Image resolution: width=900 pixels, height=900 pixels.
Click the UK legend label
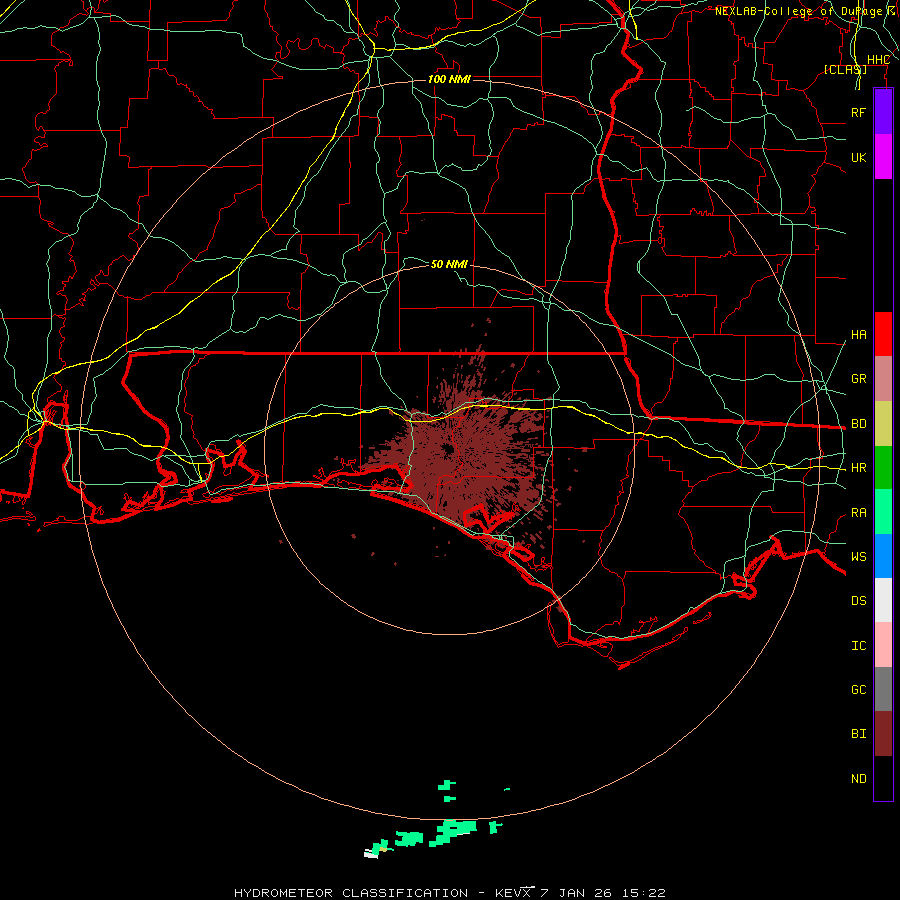[858, 157]
